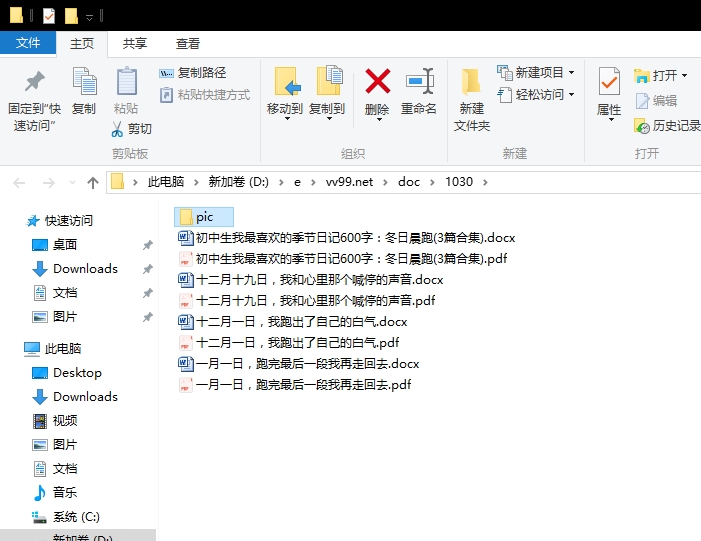Click doc breadcrumb in path
The image size is (701, 541).
(409, 182)
